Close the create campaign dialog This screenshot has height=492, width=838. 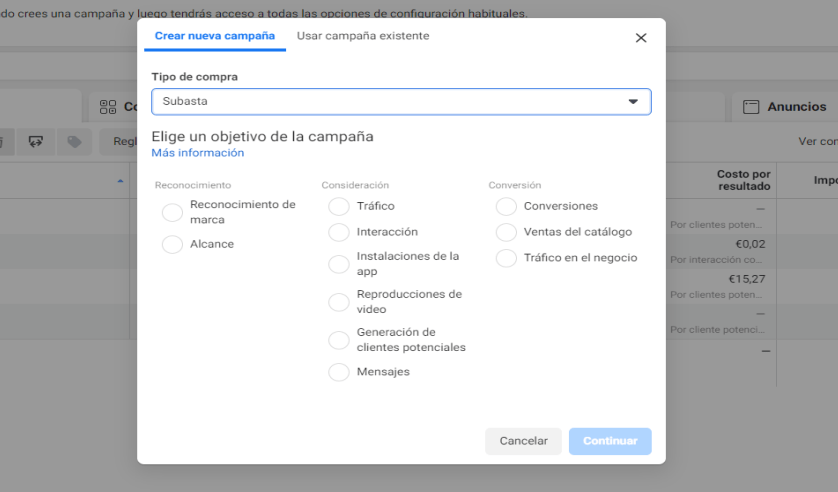(x=641, y=38)
